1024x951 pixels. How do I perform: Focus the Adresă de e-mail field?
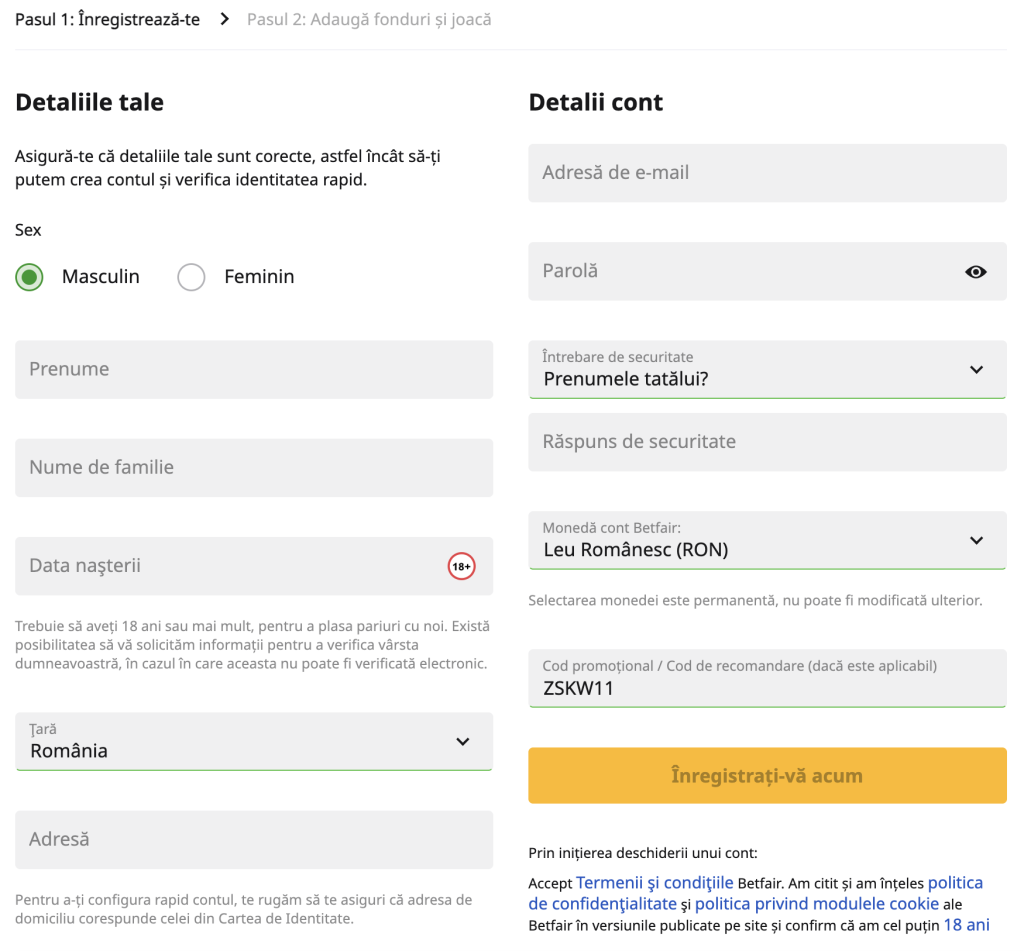pyautogui.click(x=767, y=173)
